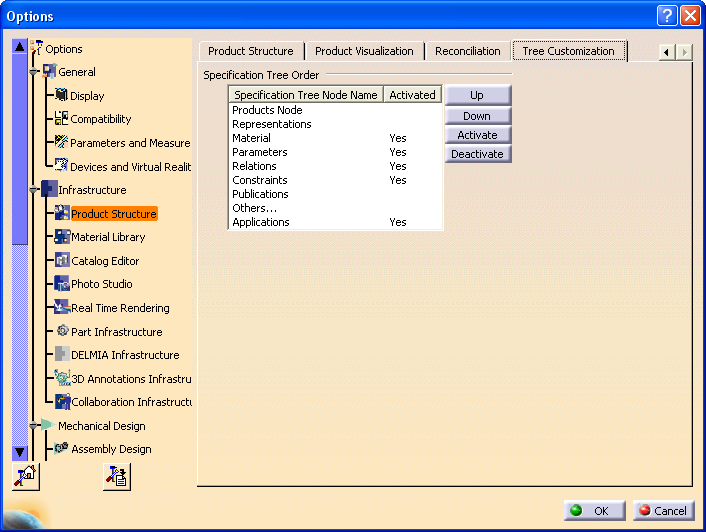Viewport: 706px width, 532px height.
Task: Select the Representations row
Action: click(335, 124)
